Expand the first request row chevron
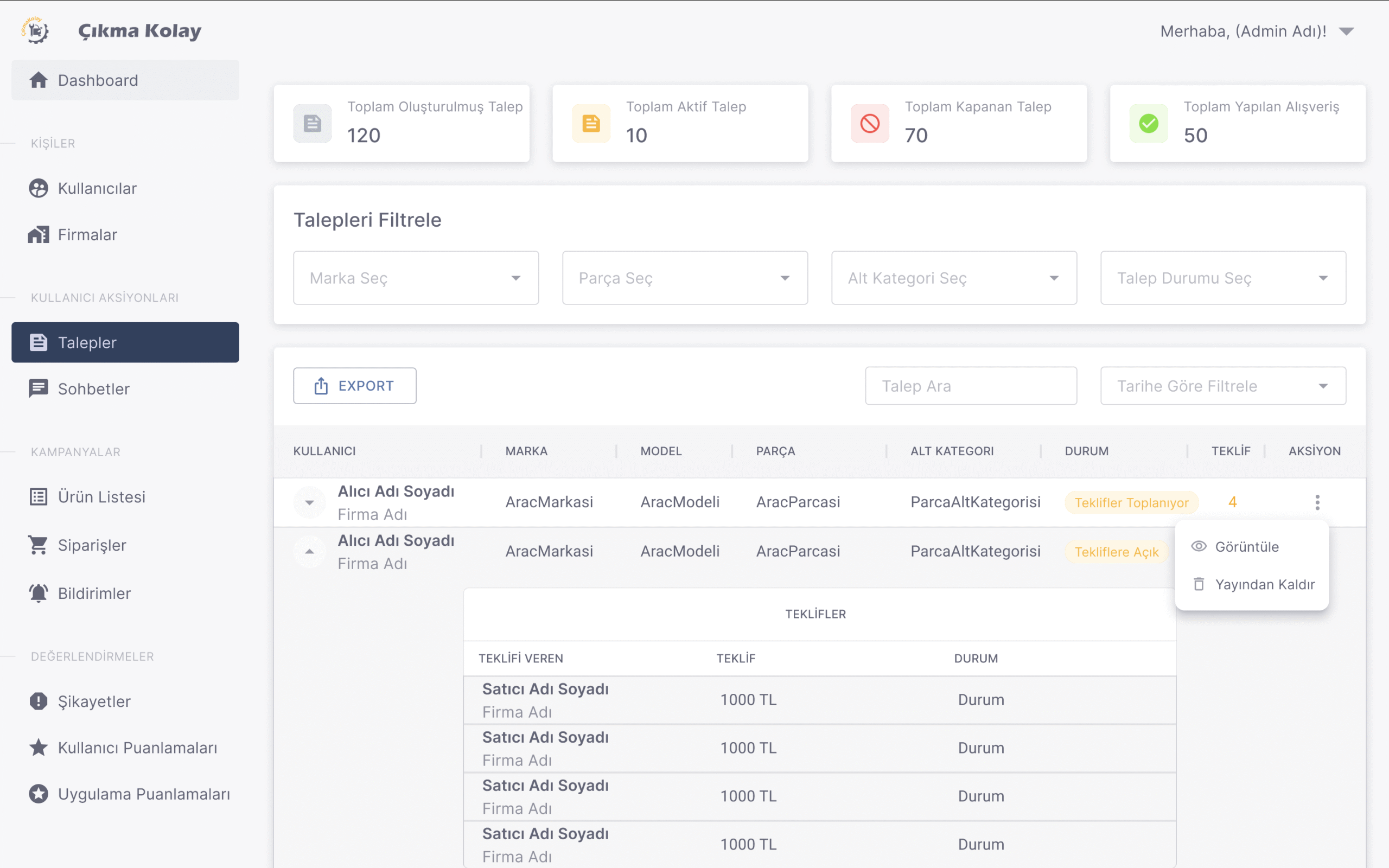This screenshot has width=1389, height=868. 309,502
